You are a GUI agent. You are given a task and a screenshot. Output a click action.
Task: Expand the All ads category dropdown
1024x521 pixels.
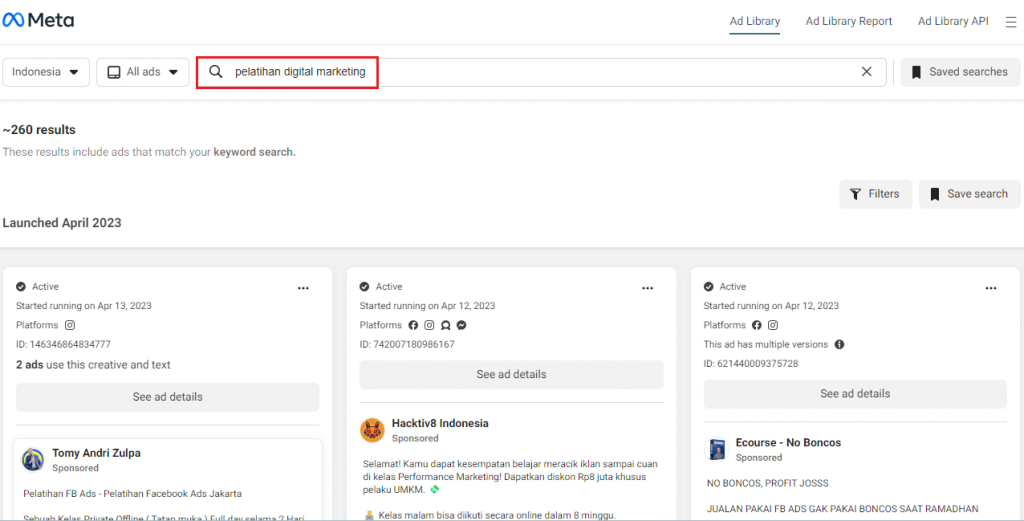(142, 72)
